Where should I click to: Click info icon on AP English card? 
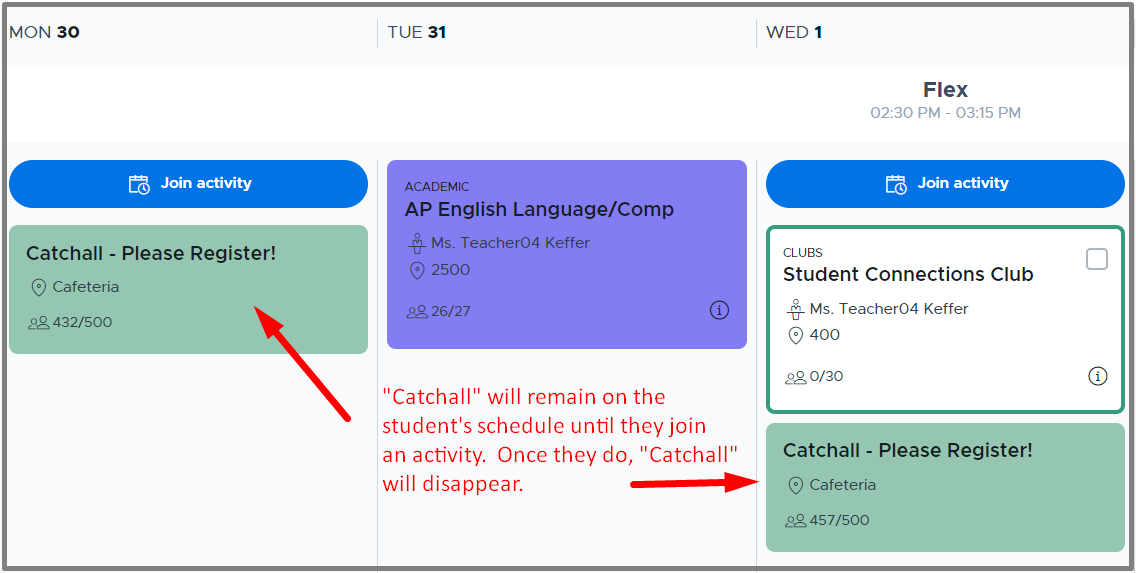click(x=719, y=311)
